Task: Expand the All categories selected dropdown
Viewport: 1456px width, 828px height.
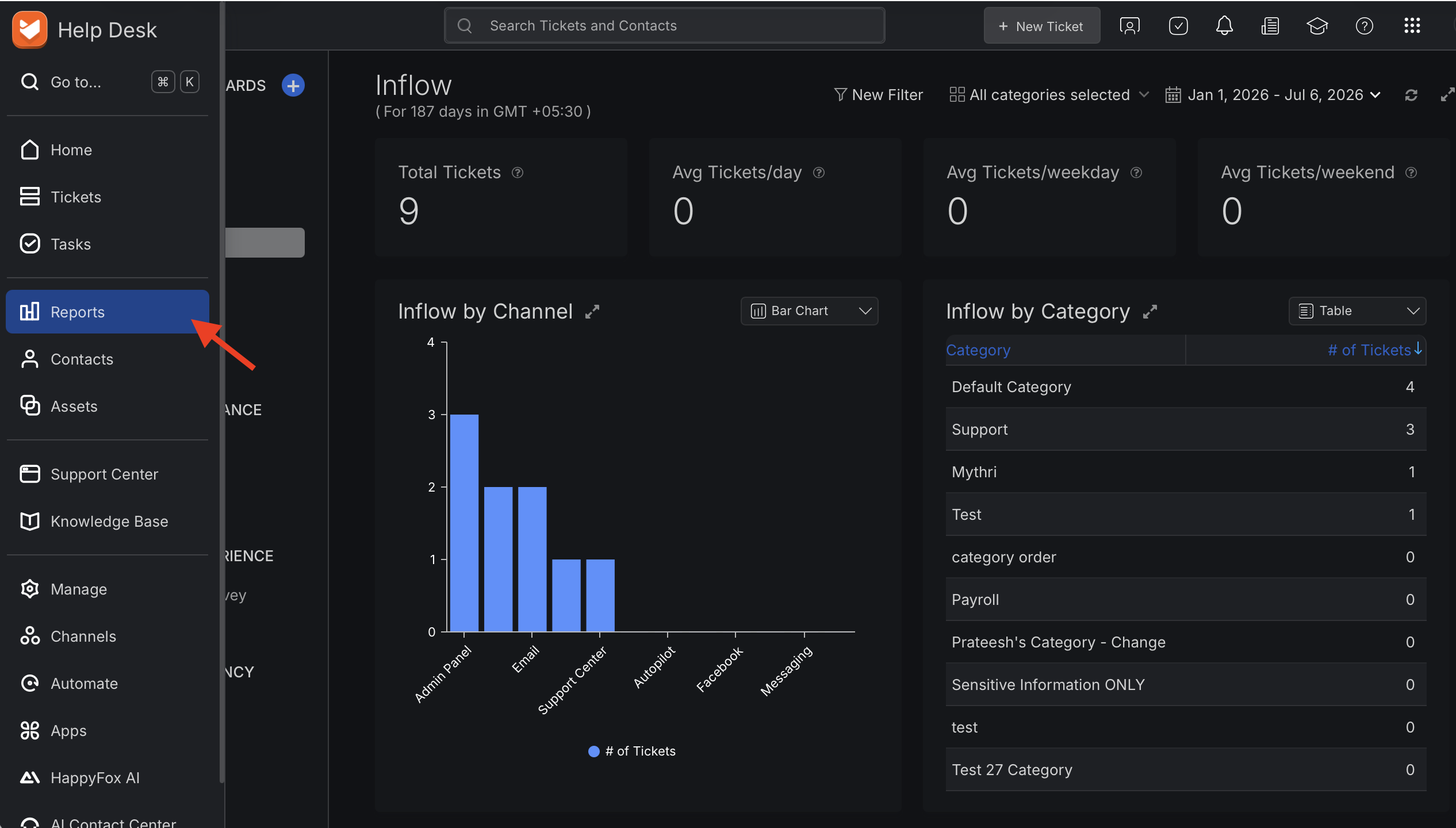Action: coord(1049,95)
